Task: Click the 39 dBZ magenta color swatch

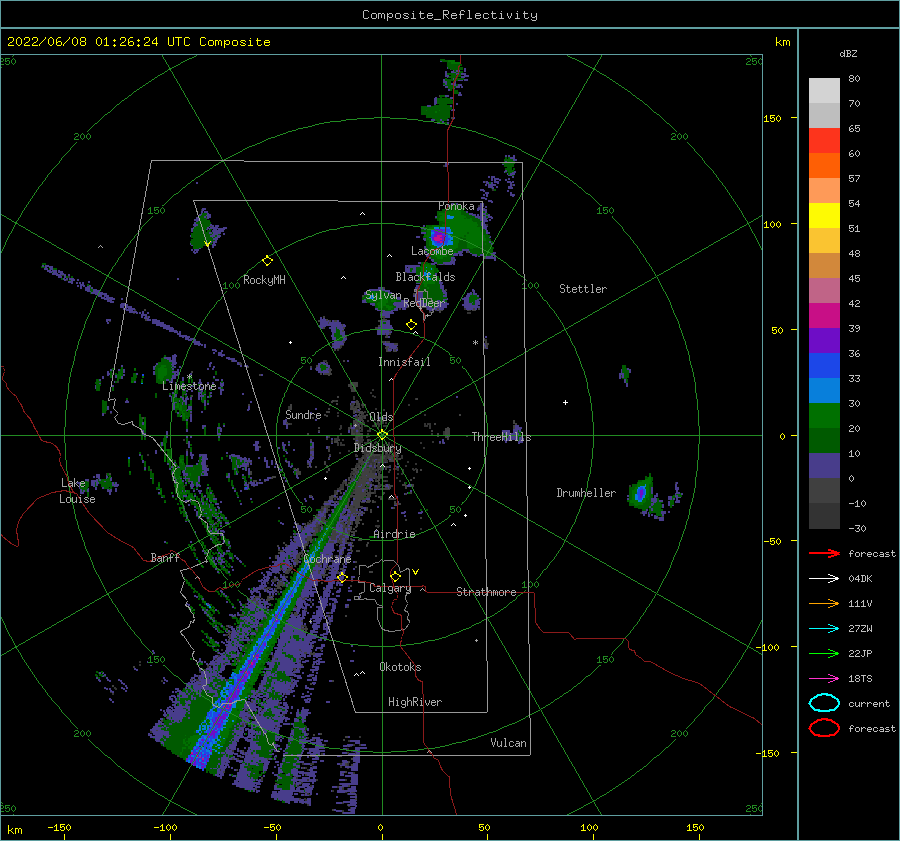Action: pyautogui.click(x=824, y=315)
